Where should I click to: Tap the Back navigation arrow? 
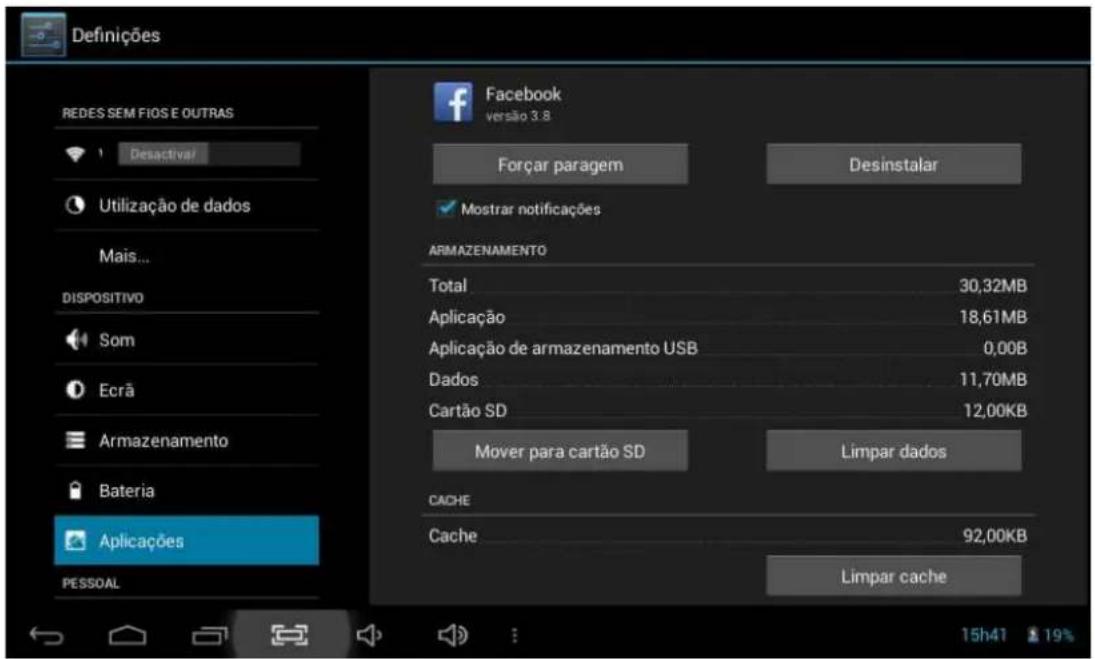47,635
